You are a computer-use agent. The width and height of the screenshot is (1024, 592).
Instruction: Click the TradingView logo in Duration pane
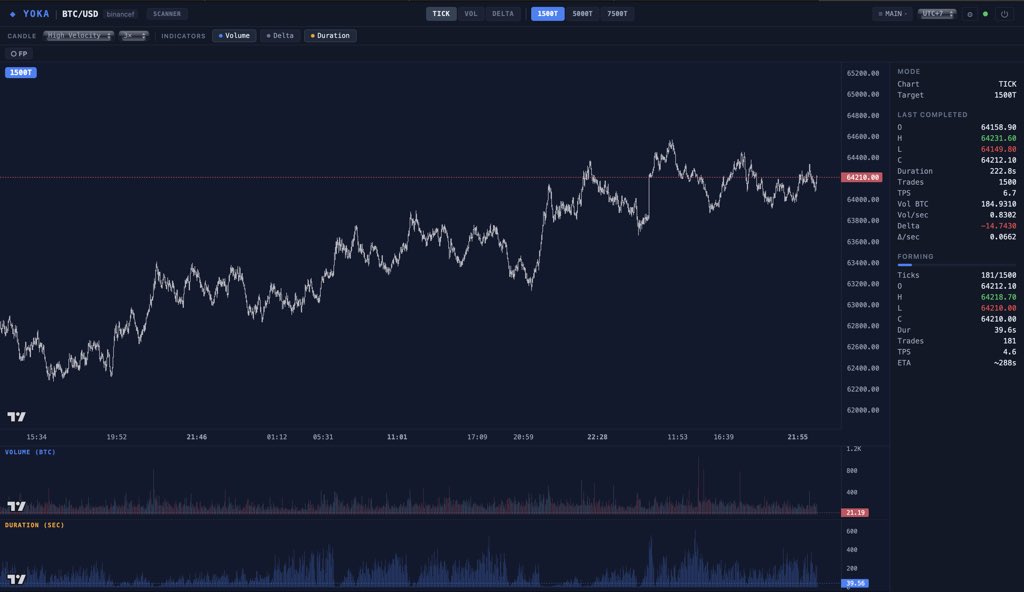pyautogui.click(x=16, y=579)
